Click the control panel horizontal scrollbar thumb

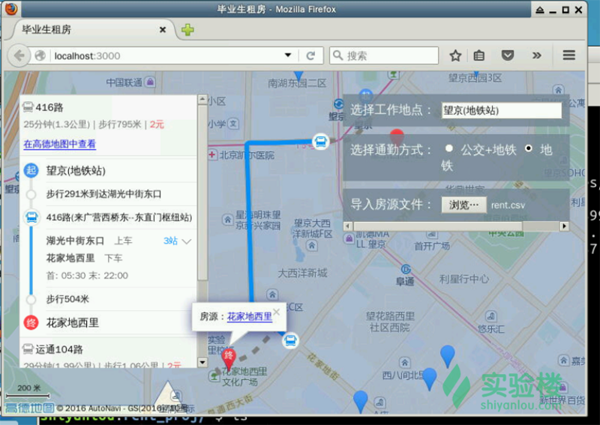[437, 226]
